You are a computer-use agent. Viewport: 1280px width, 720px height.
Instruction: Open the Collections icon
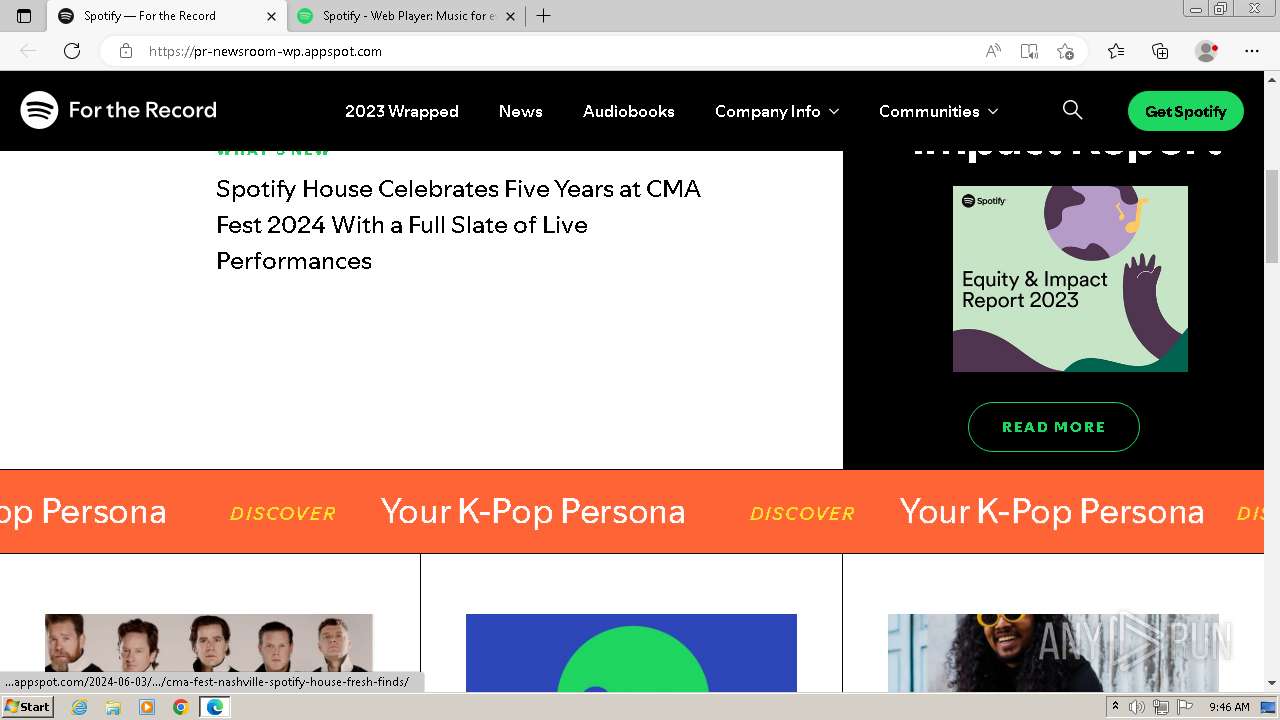1160,51
